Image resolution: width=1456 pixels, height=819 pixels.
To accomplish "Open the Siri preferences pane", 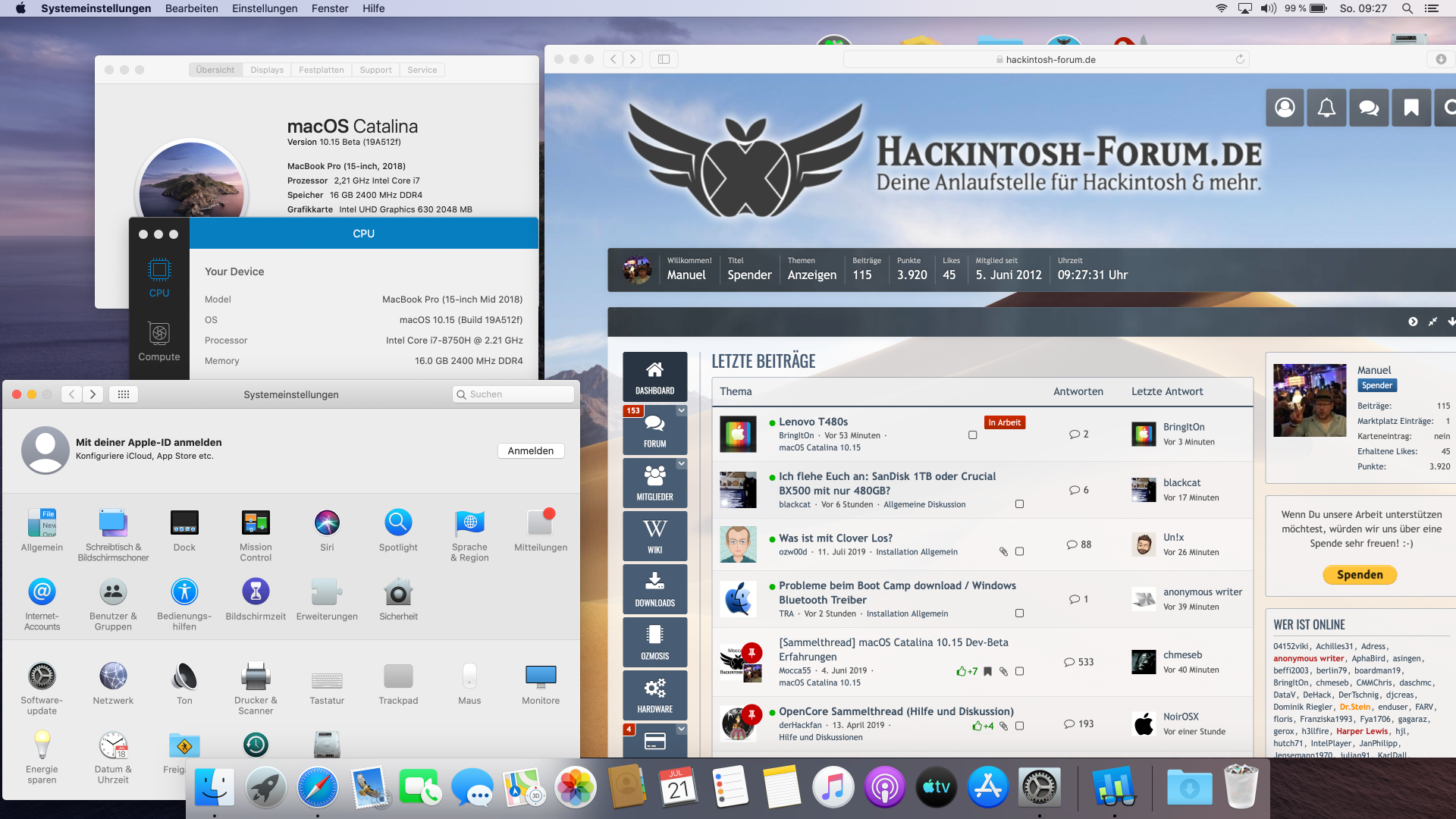I will [x=327, y=523].
